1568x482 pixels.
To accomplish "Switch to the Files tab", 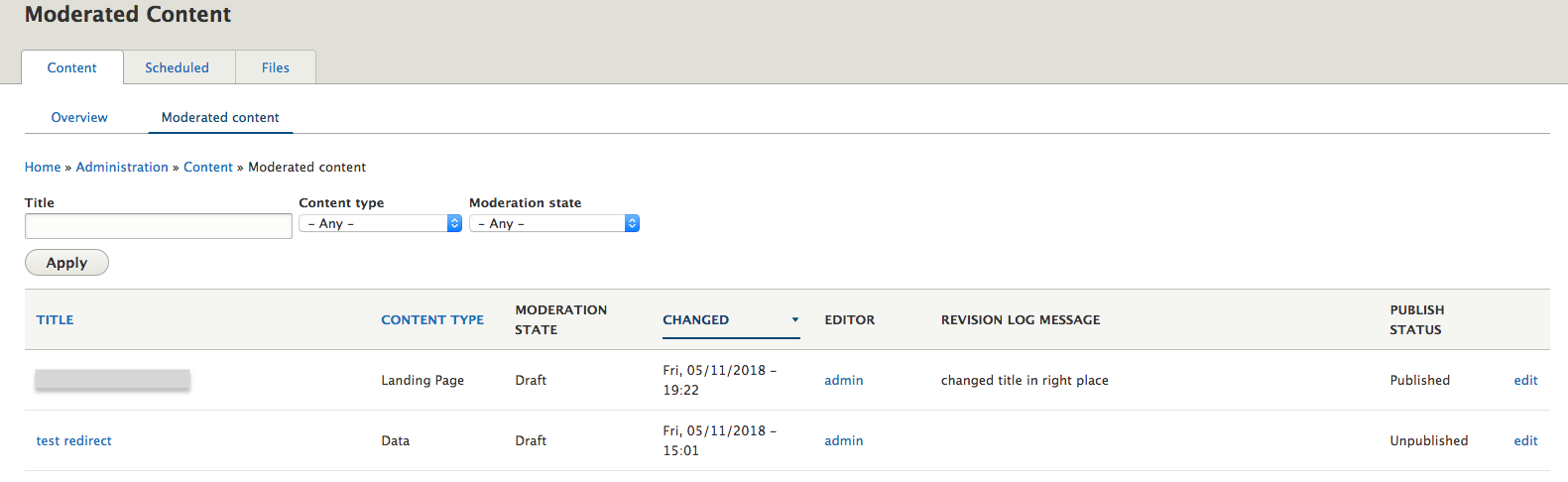I will point(276,67).
